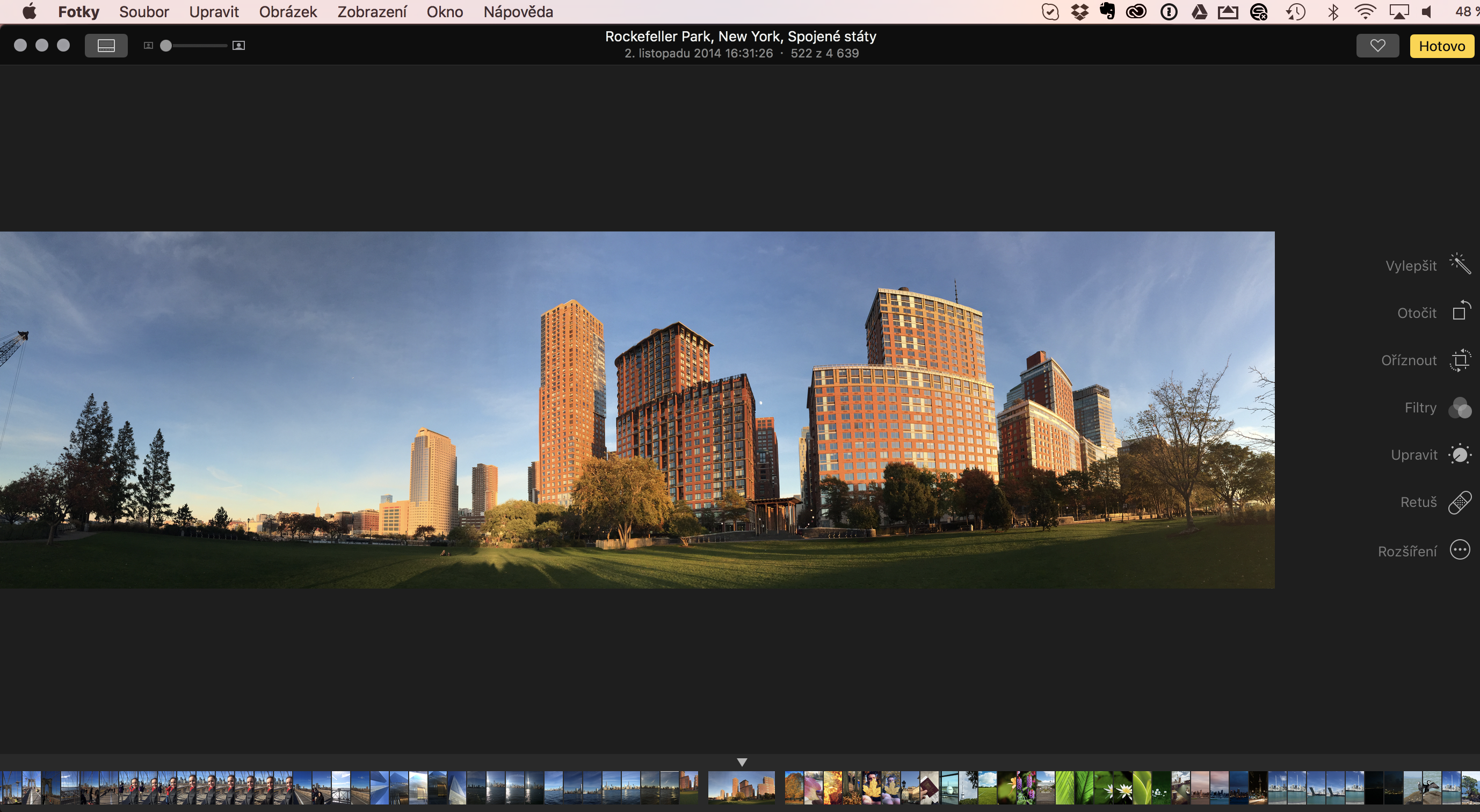This screenshot has height=812, width=1480.
Task: Click the small thumbnail zoom icon
Action: (x=148, y=46)
